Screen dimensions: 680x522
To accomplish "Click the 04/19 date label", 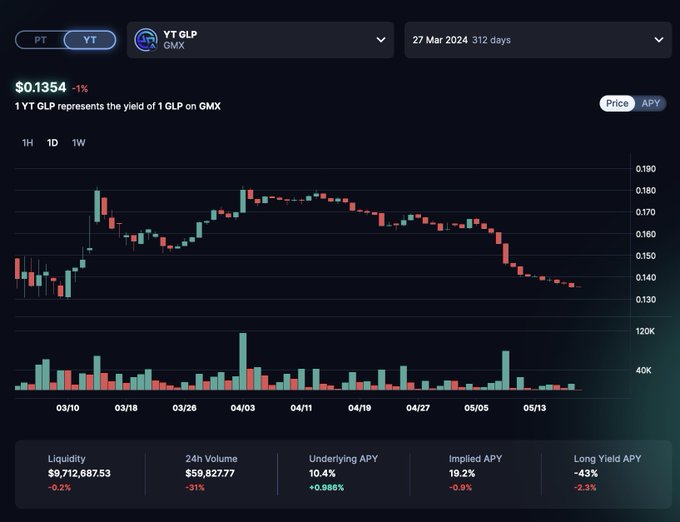I will (x=360, y=408).
